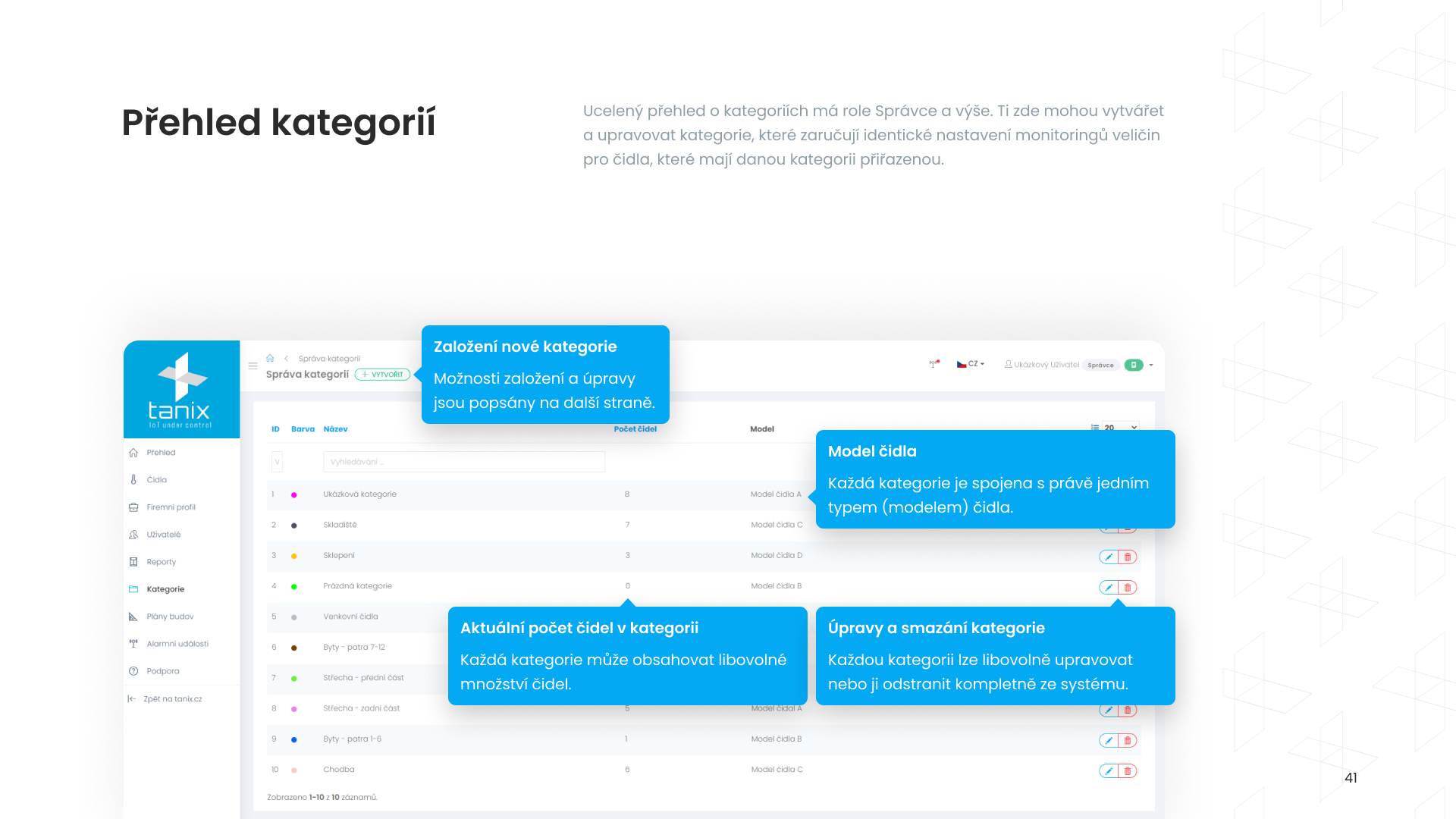Screen dimensions: 1456x819
Task: Expand the rows-per-page 20 dropdown
Action: (1121, 428)
